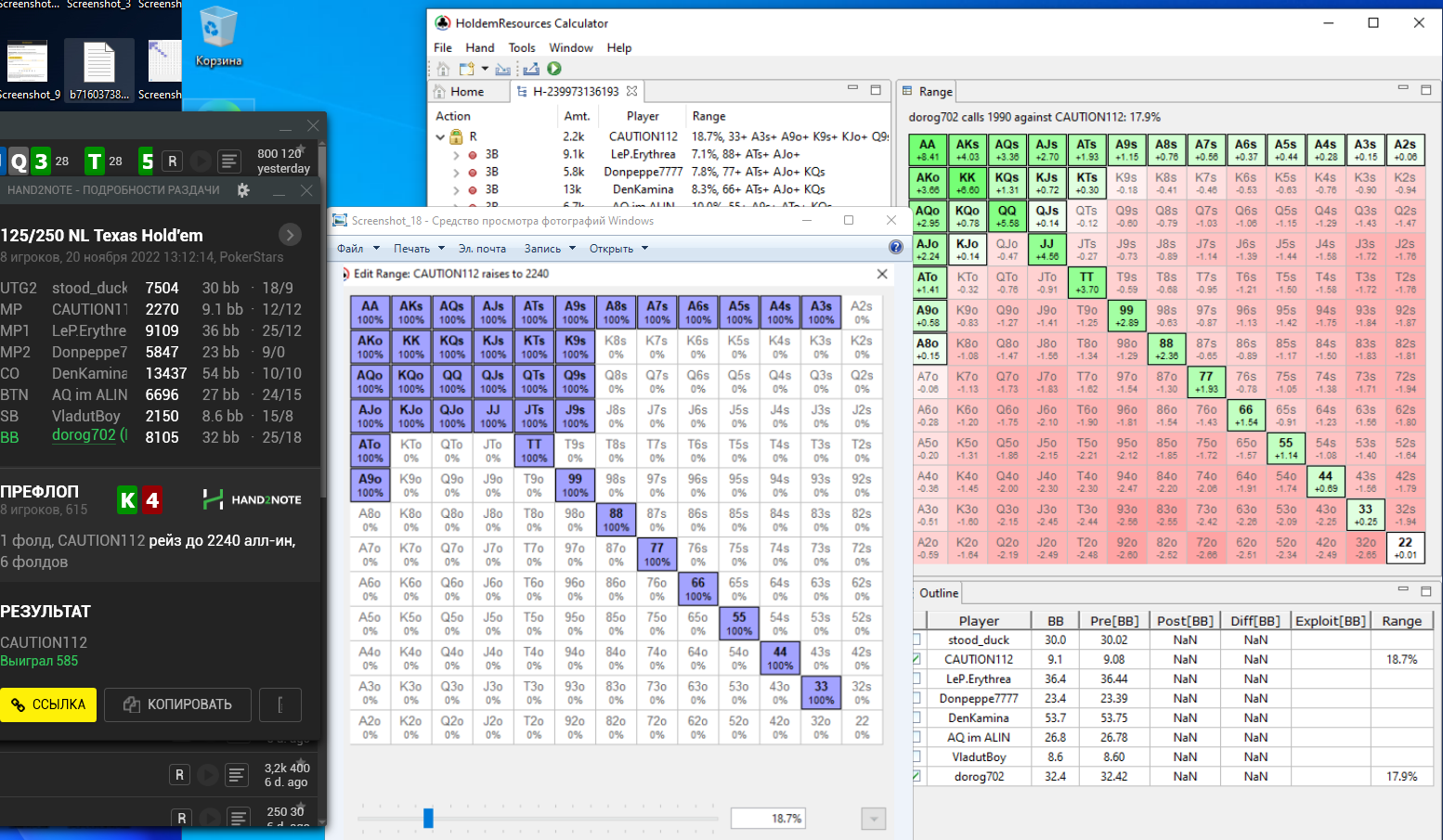Screen dimensions: 1443x840
Task: Open the File menu in HoldemResources
Action: coord(443,47)
